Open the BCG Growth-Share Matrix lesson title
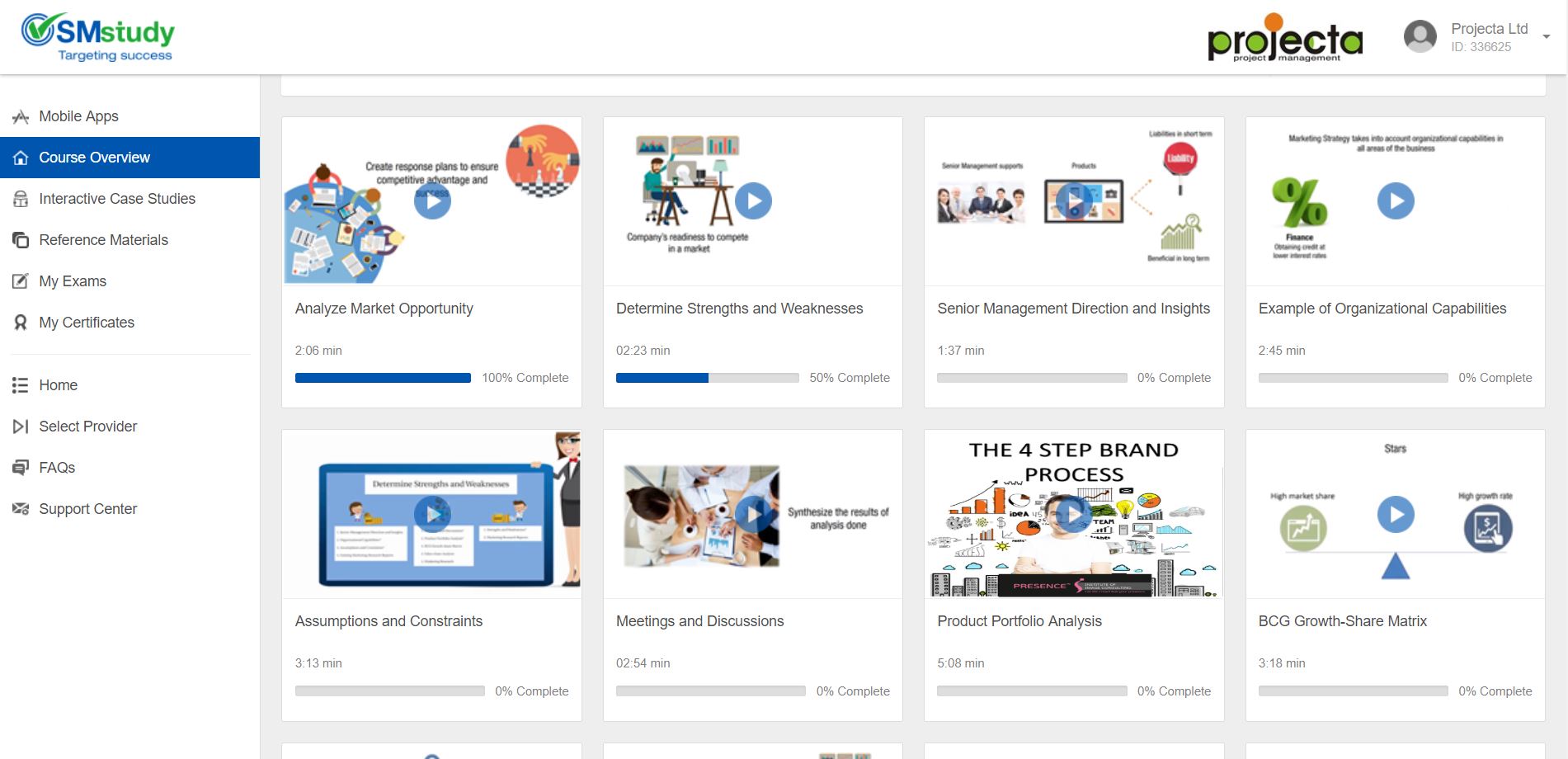This screenshot has height=759, width=1568. coord(1342,621)
